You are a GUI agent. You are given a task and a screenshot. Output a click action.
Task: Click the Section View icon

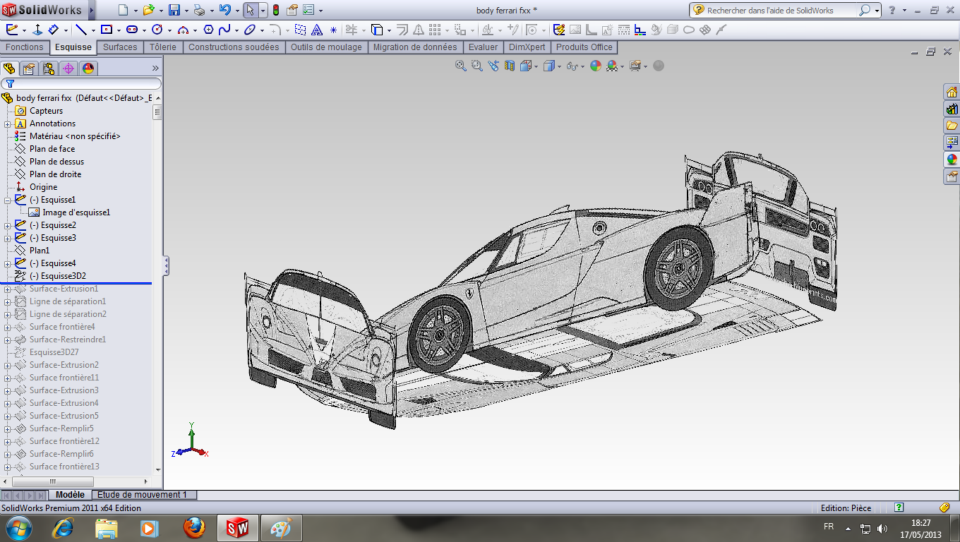(x=509, y=66)
